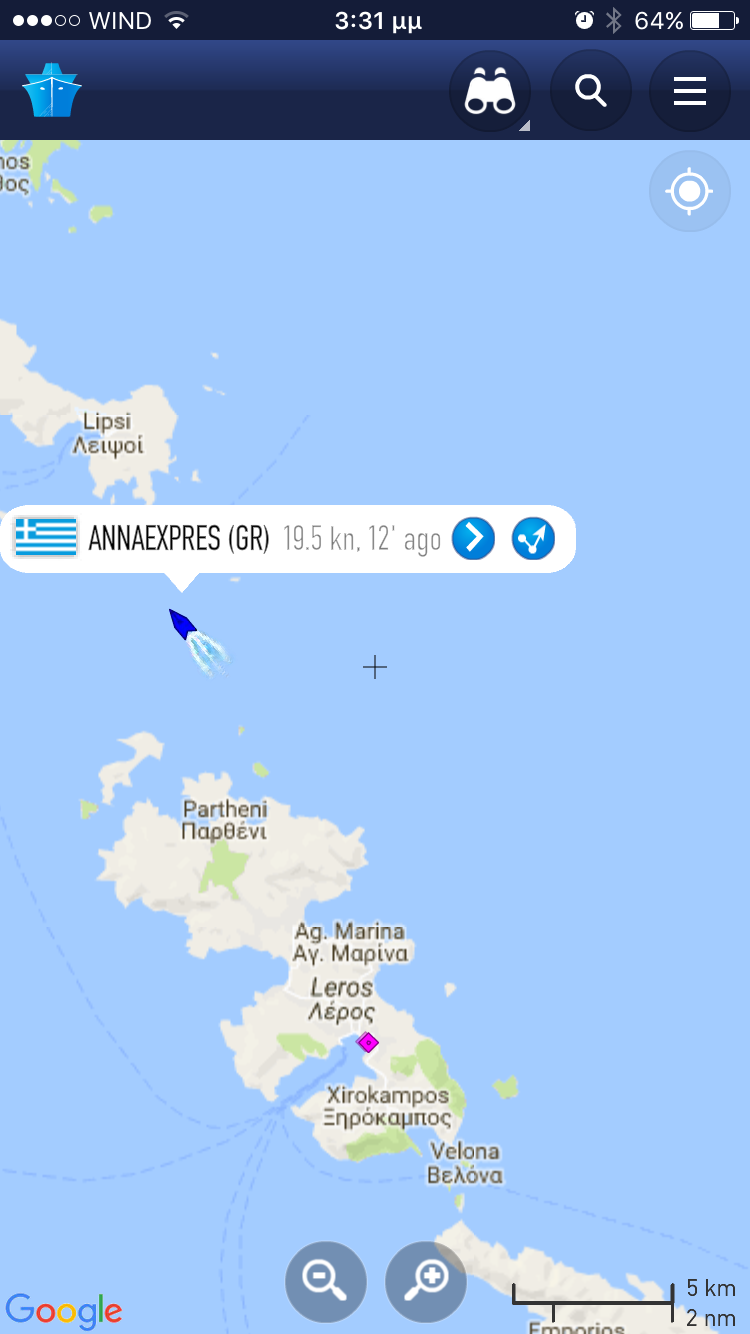Zoom out the map
Viewport: 750px width, 1334px height.
click(x=326, y=1282)
